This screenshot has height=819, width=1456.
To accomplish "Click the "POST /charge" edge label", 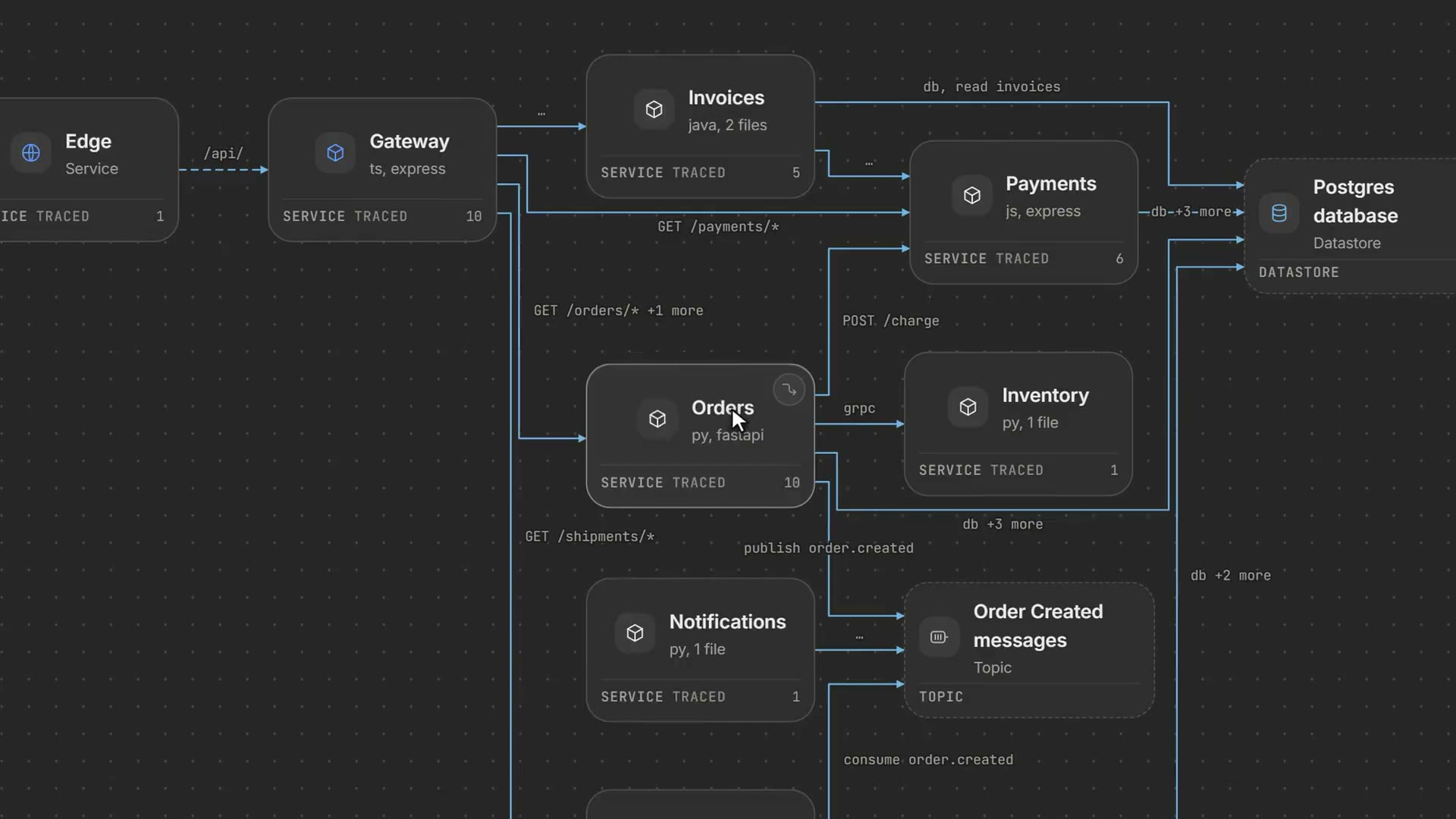I will 890,321.
